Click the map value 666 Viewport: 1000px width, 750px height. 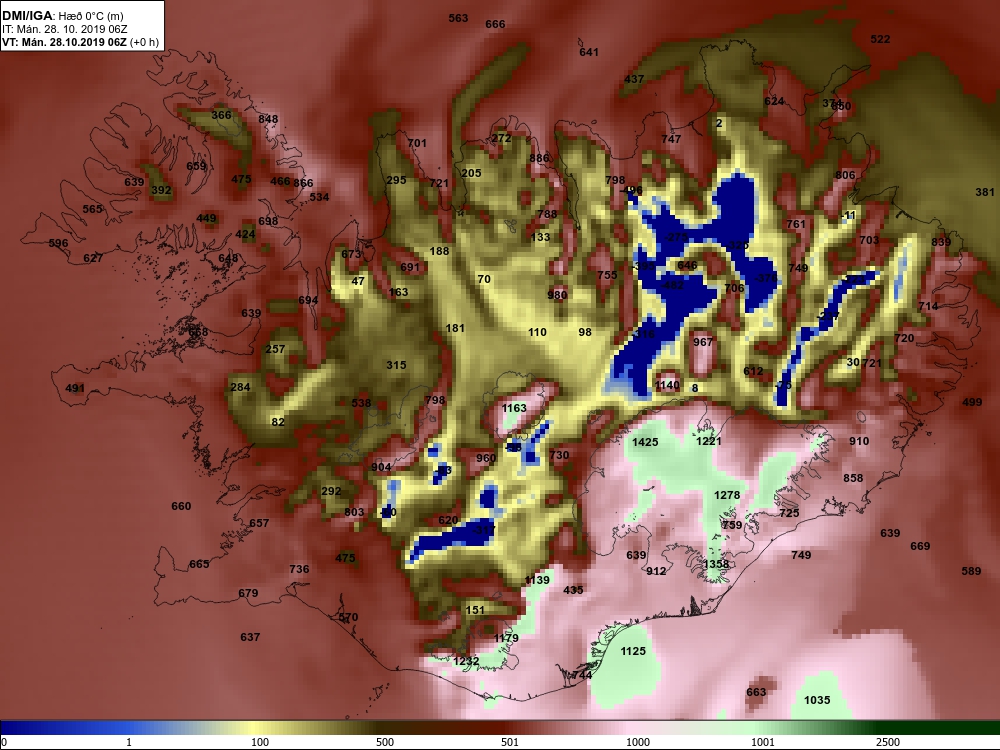pyautogui.click(x=495, y=24)
